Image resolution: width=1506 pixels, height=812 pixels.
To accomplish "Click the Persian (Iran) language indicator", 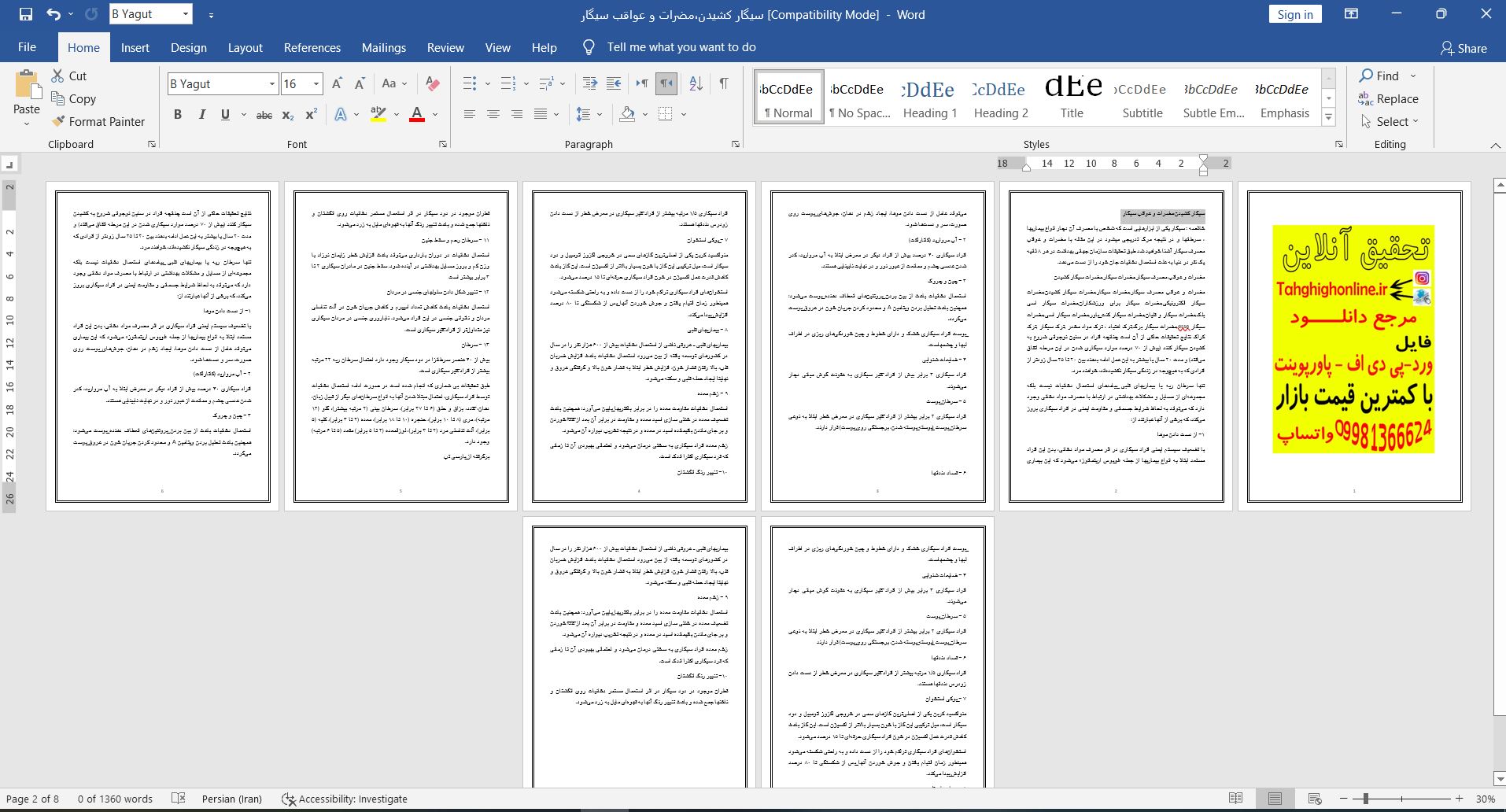I will point(232,799).
